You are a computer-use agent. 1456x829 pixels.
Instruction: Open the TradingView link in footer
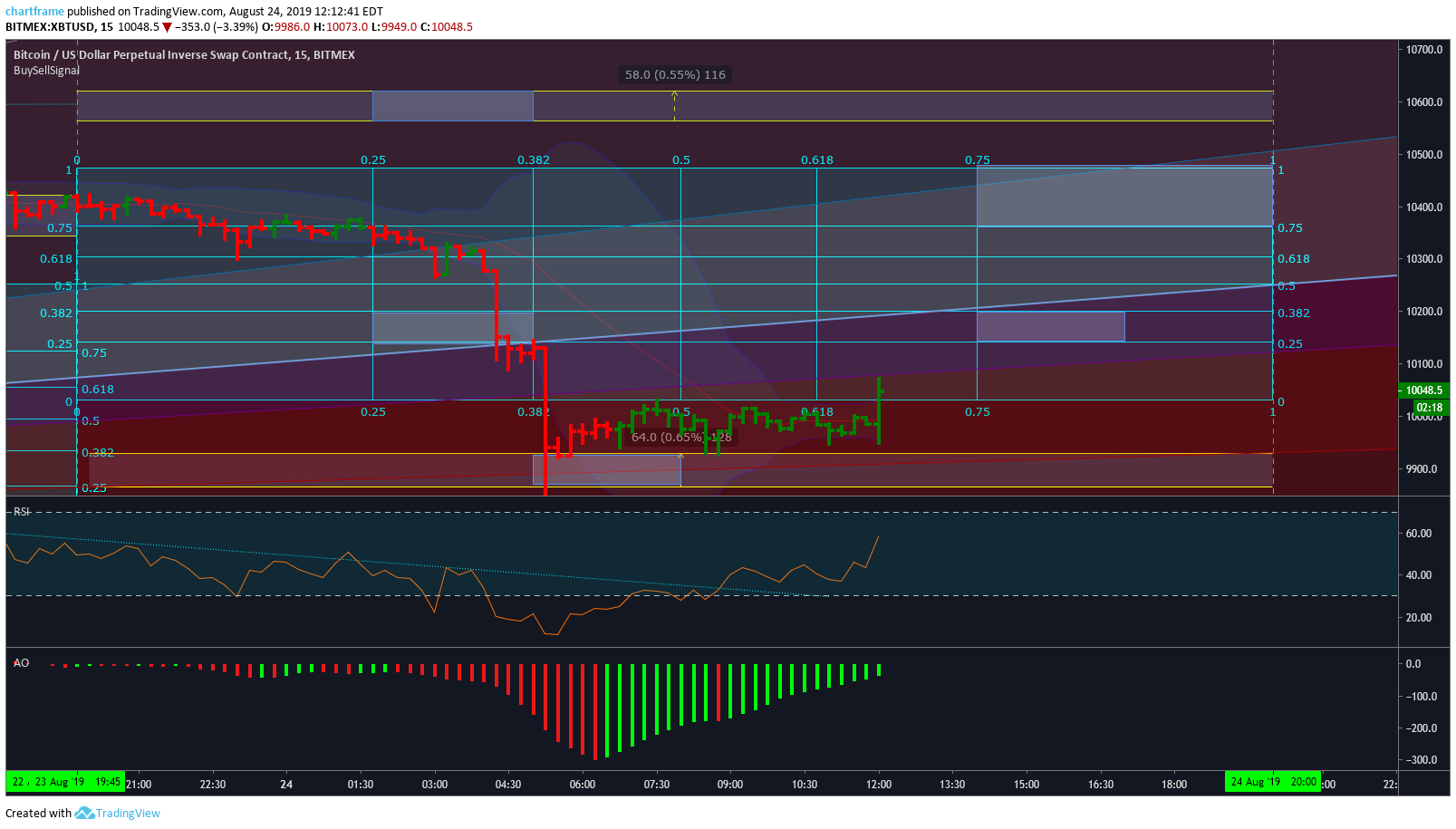pos(128,813)
